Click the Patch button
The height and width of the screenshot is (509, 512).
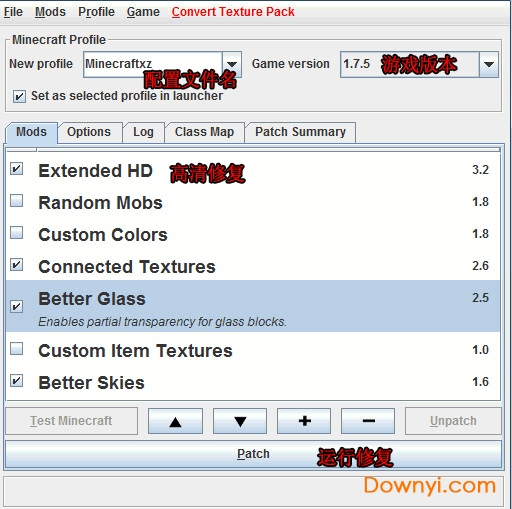[x=253, y=454]
